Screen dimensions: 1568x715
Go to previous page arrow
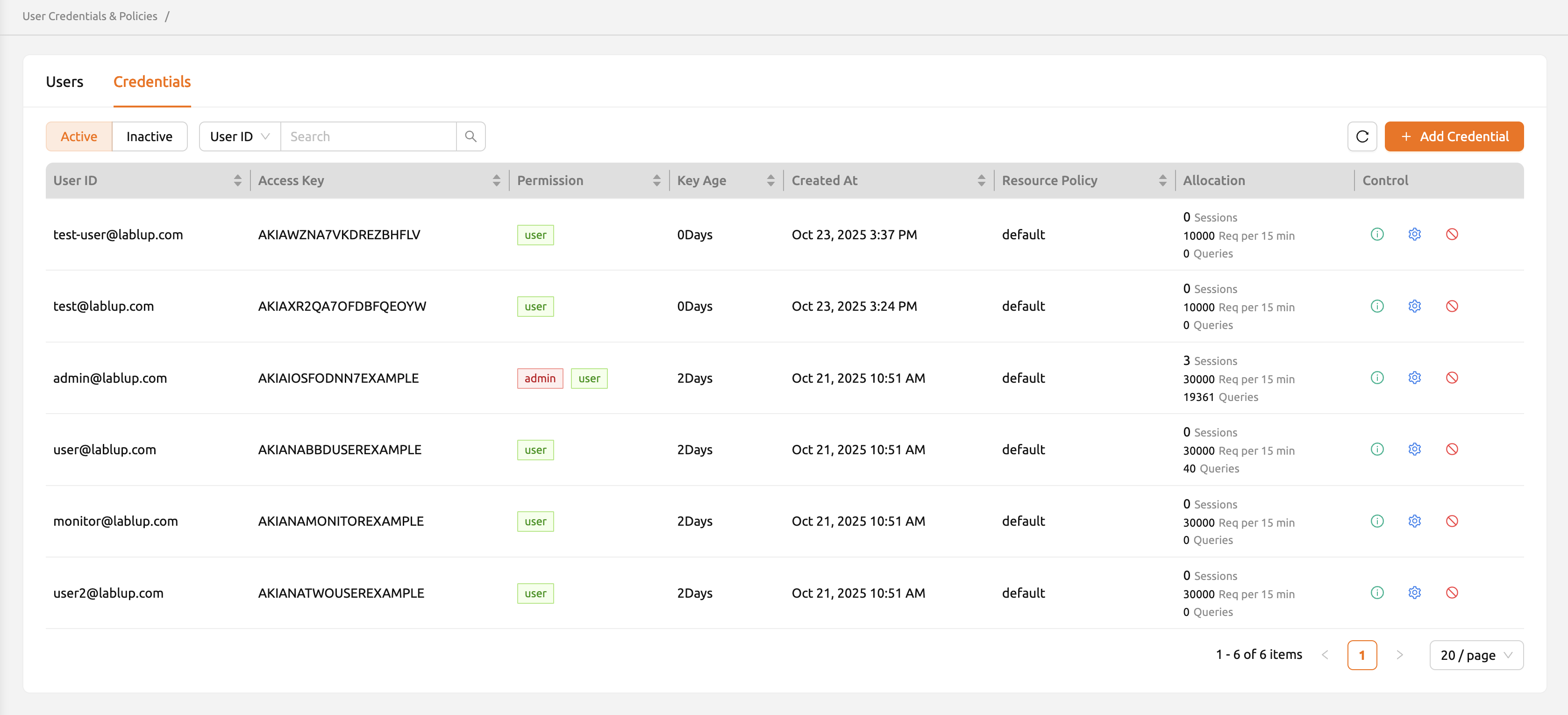tap(1325, 655)
